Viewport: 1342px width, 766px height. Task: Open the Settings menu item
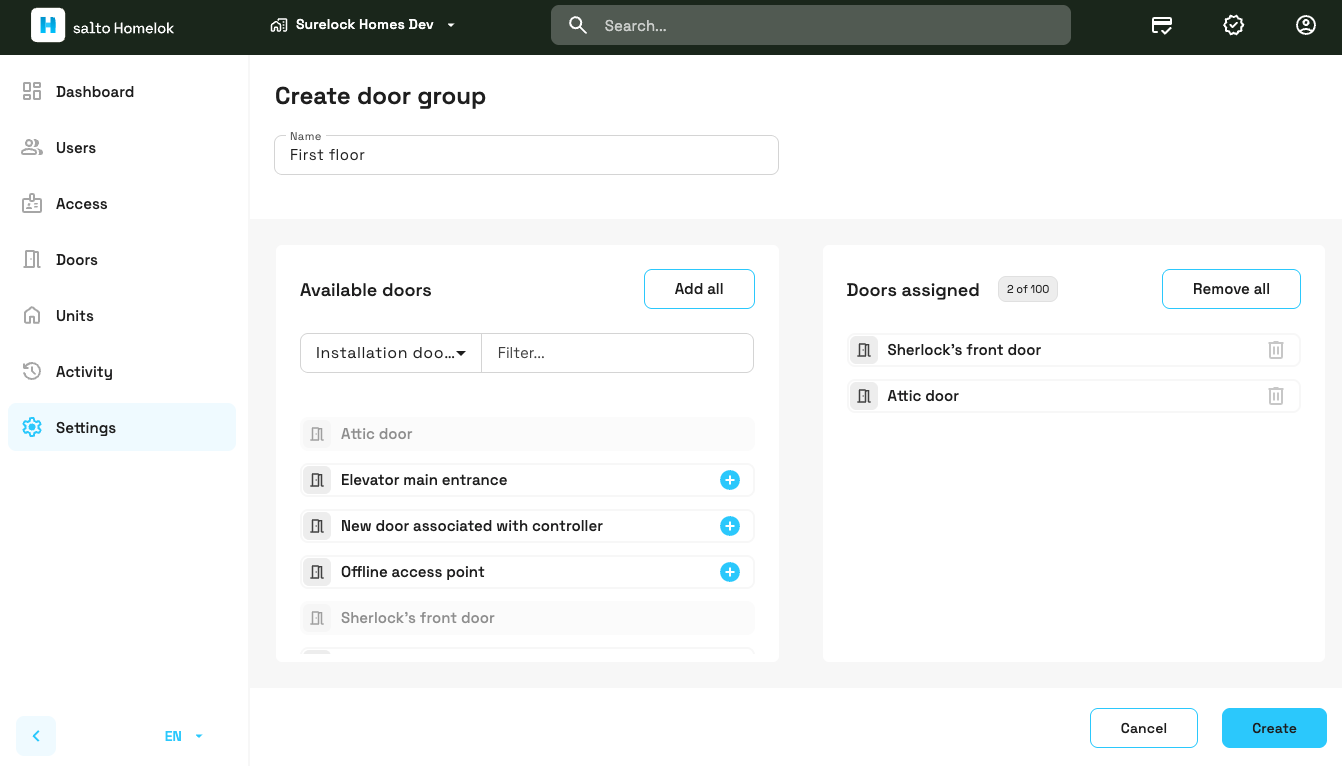(122, 428)
